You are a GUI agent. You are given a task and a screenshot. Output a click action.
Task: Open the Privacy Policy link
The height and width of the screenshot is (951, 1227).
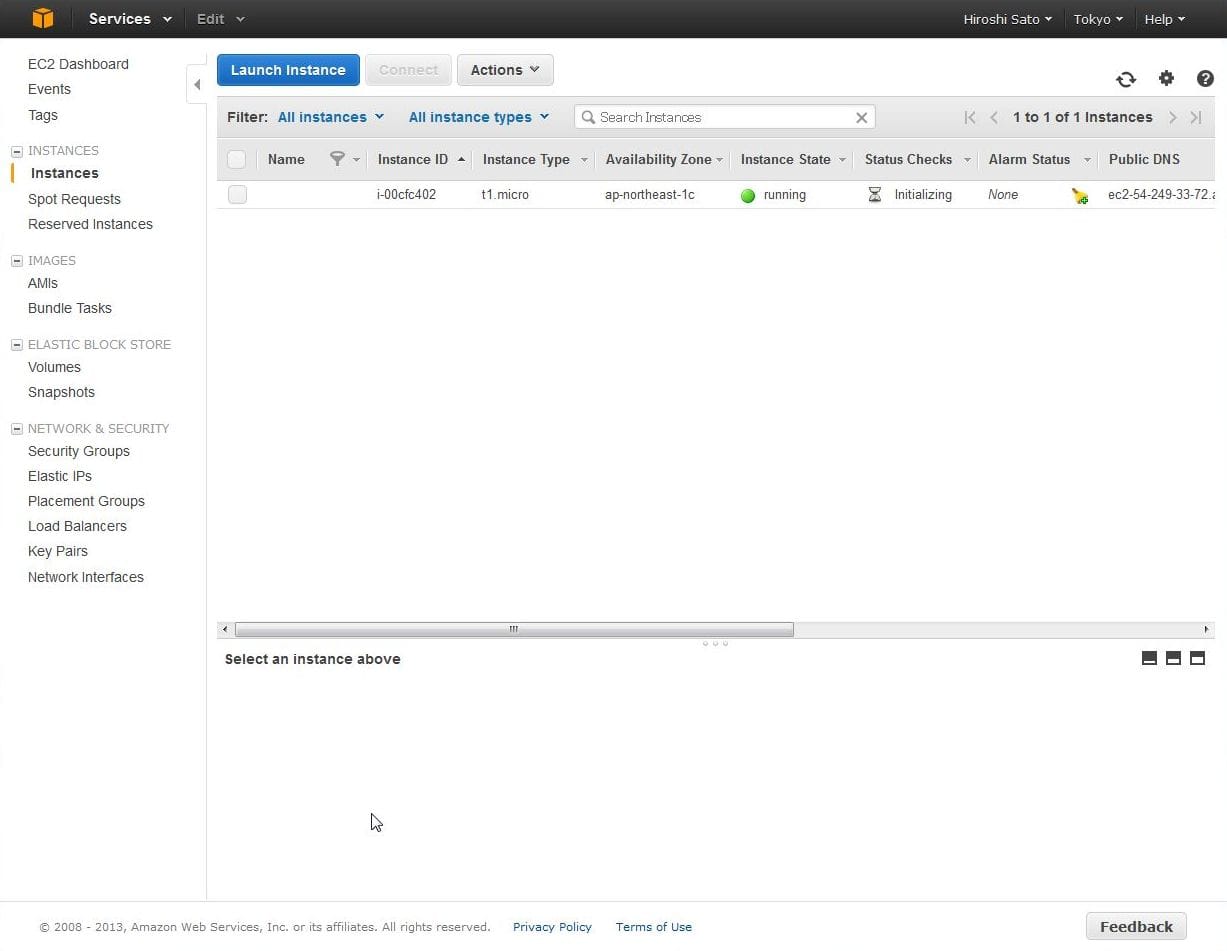point(552,927)
